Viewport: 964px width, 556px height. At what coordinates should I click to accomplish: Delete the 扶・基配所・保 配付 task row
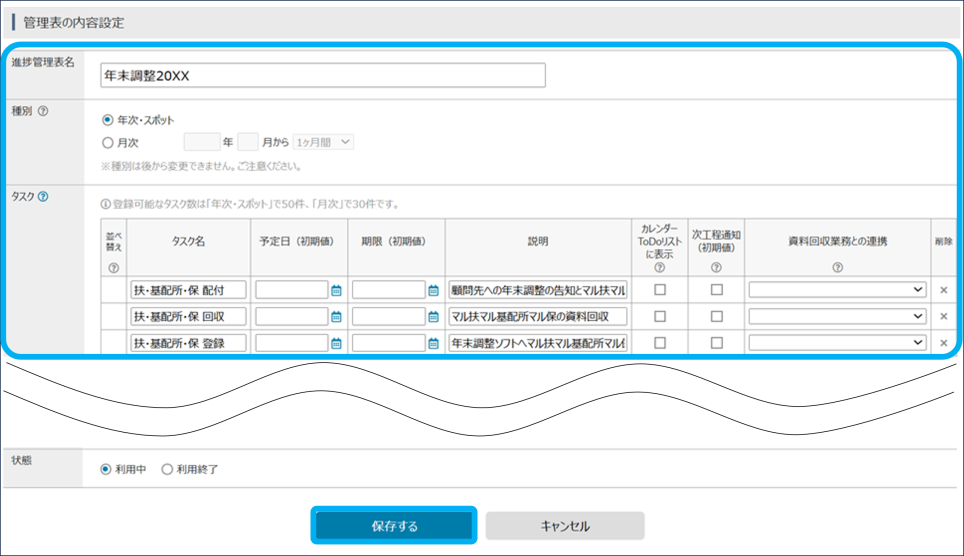click(943, 290)
